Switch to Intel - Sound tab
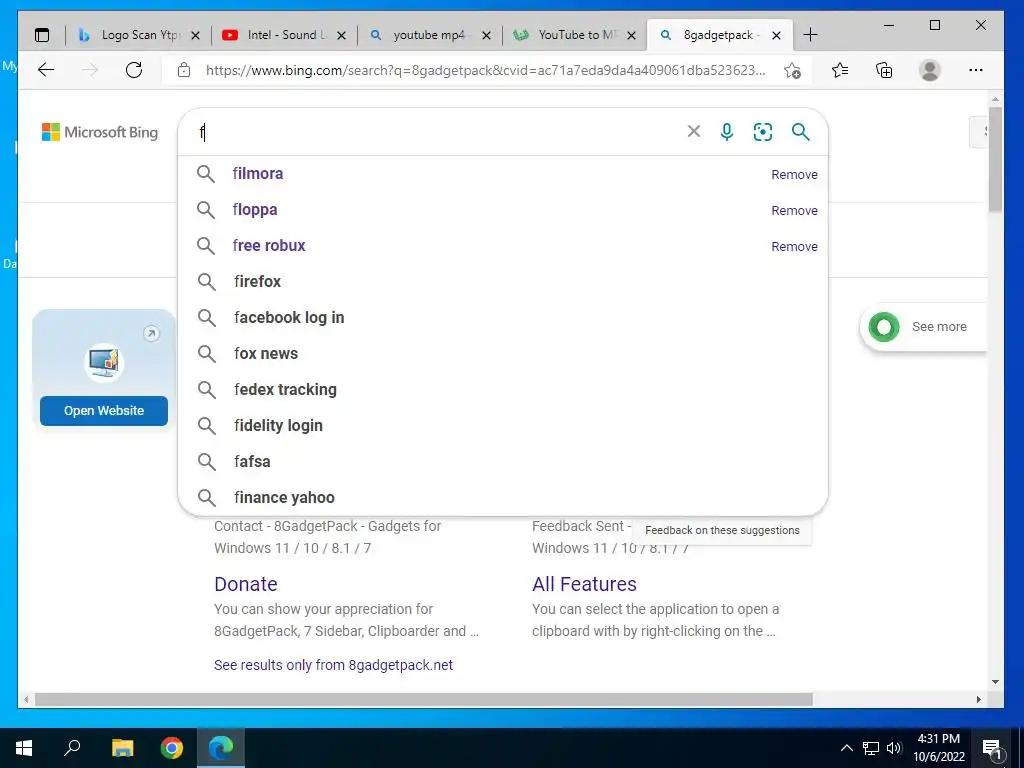1024x768 pixels. tap(285, 35)
